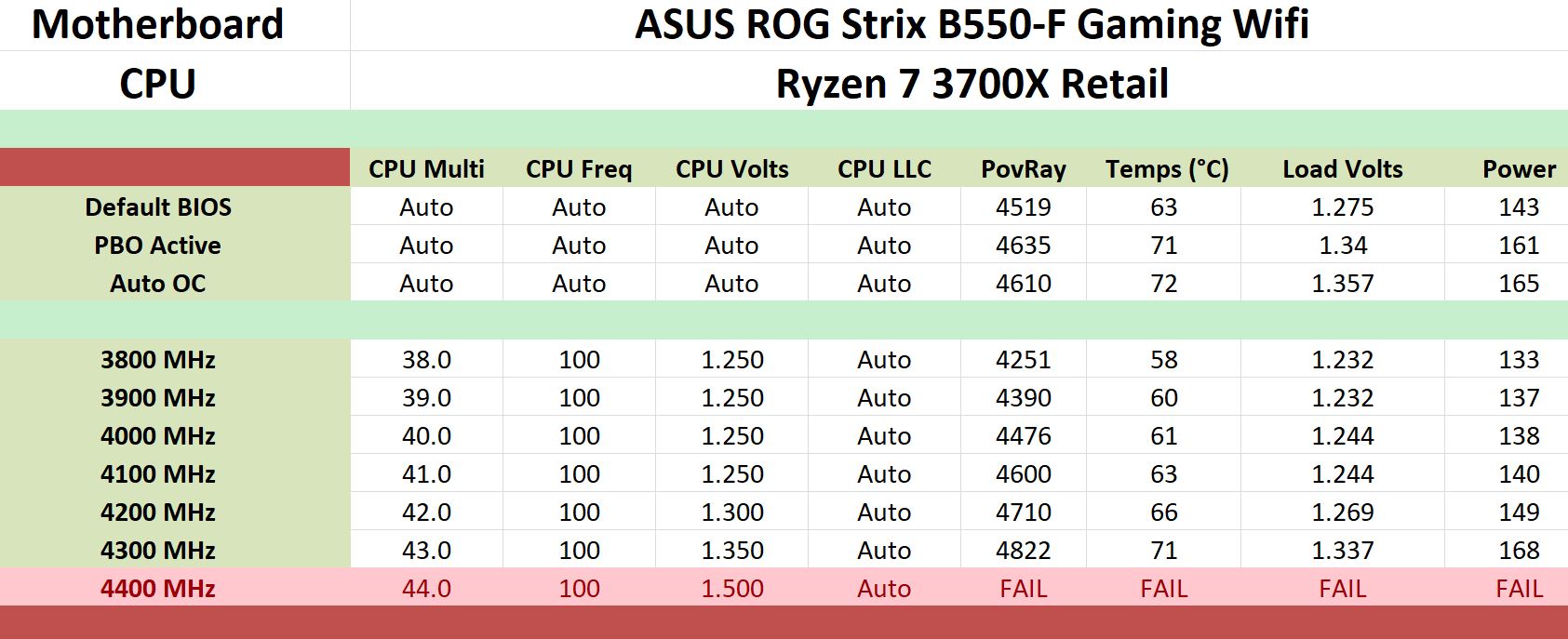The height and width of the screenshot is (639, 1568).
Task: Click Load Volts value 1.275
Action: [x=1343, y=207]
